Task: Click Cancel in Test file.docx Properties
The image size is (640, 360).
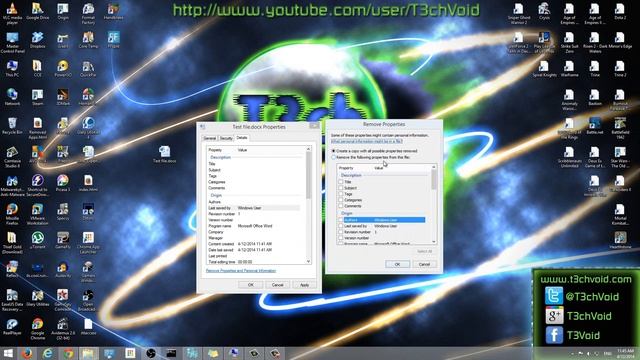Action: (278, 285)
